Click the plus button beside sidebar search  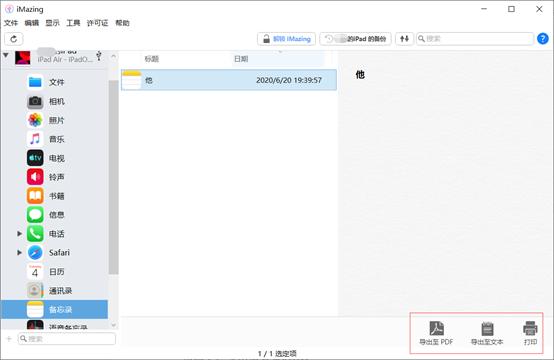[9, 339]
